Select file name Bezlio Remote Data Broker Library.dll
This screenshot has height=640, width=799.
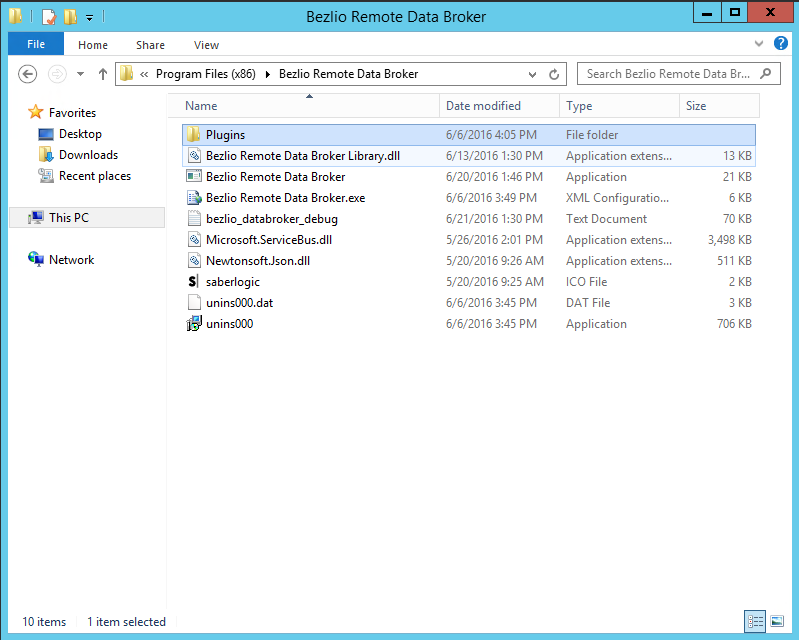pos(303,155)
